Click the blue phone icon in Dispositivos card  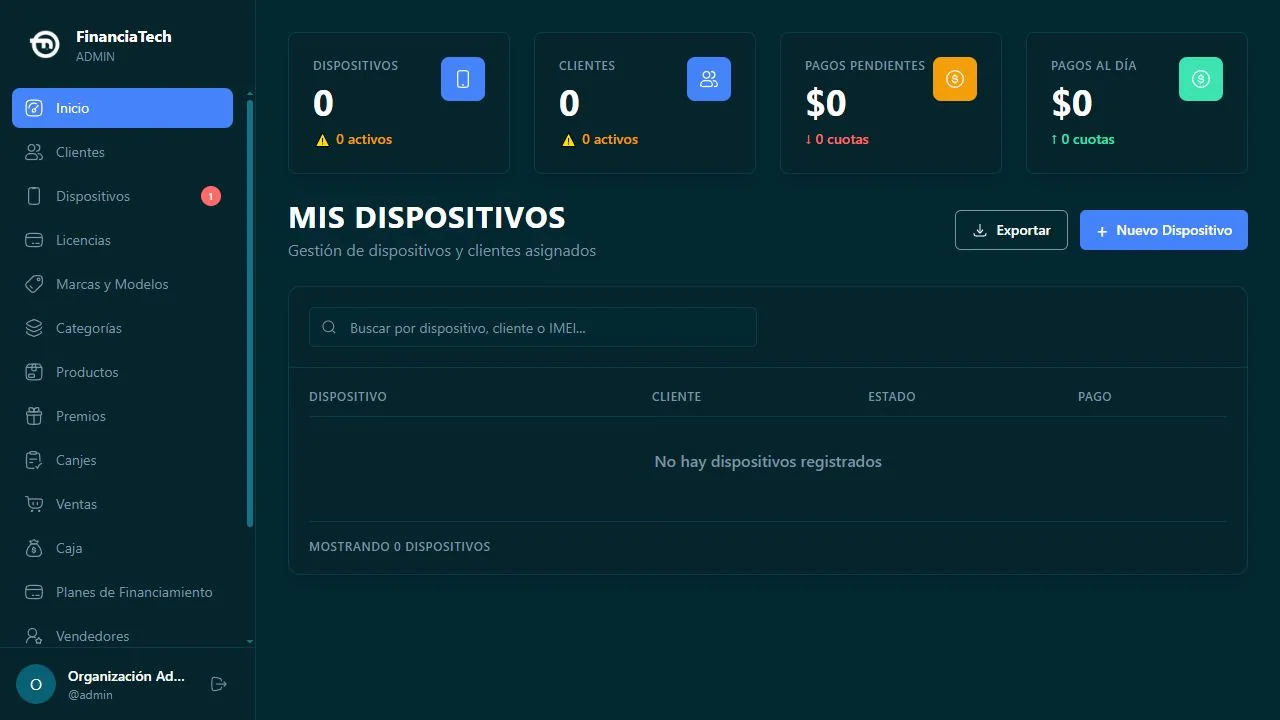coord(463,79)
